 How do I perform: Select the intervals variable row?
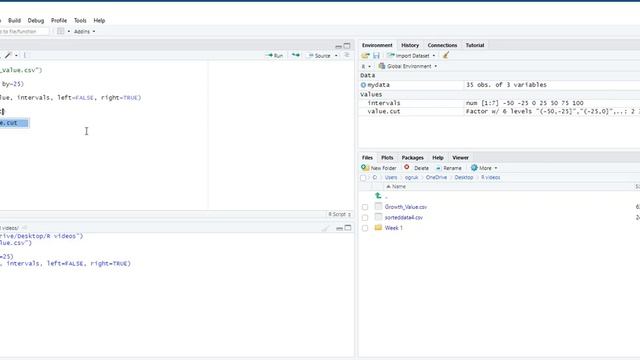(500, 103)
